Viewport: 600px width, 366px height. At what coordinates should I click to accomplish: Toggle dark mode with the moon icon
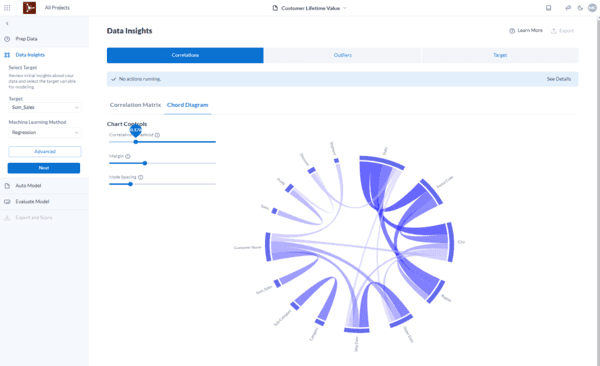[580, 8]
